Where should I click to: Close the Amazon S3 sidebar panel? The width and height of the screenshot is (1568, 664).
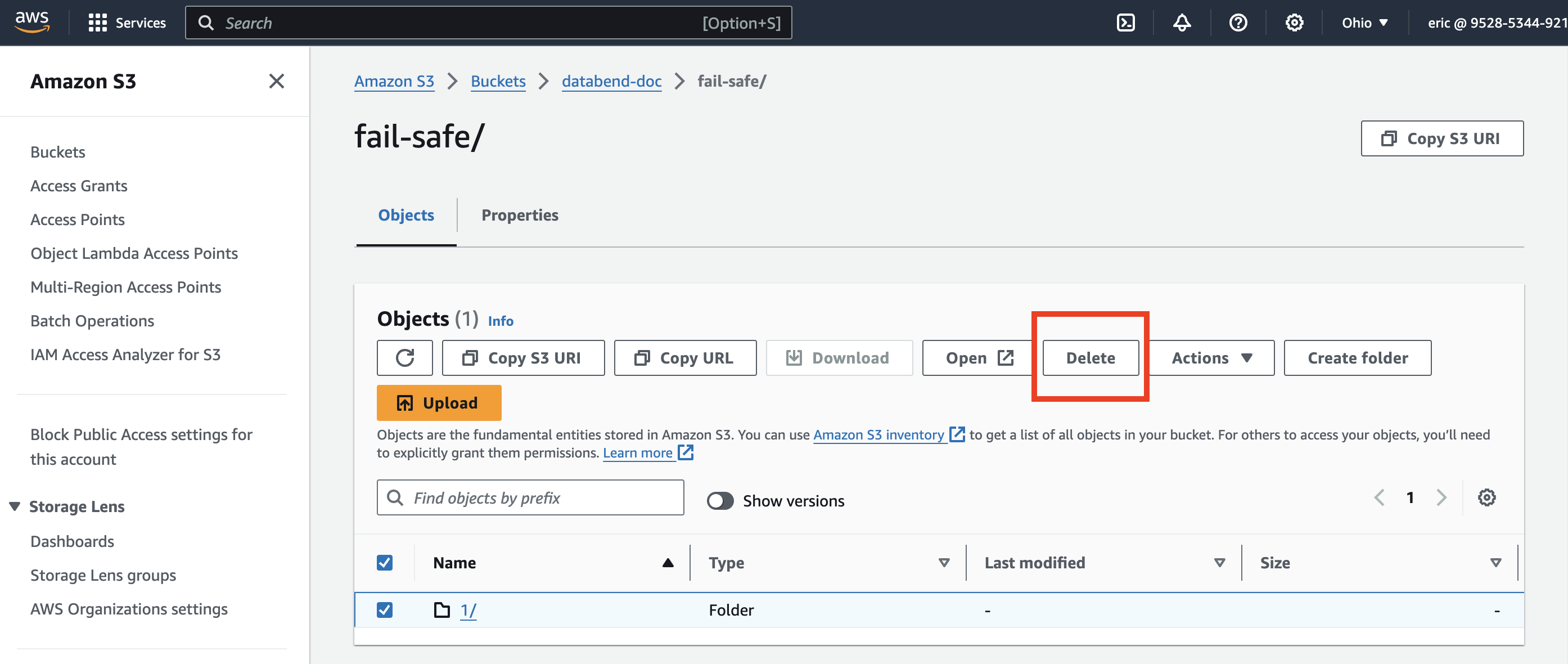276,81
